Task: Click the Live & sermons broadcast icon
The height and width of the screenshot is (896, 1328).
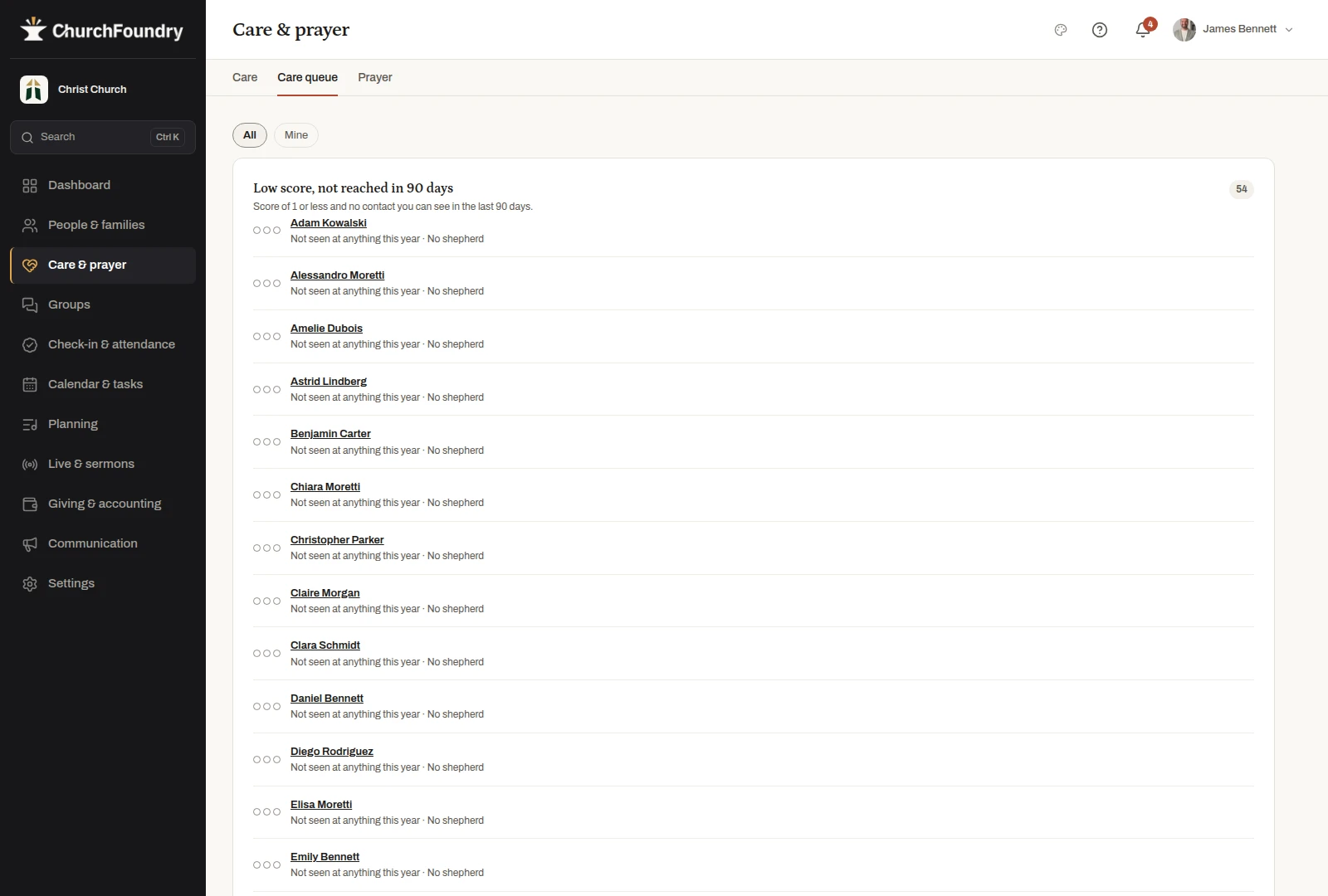Action: (30, 465)
